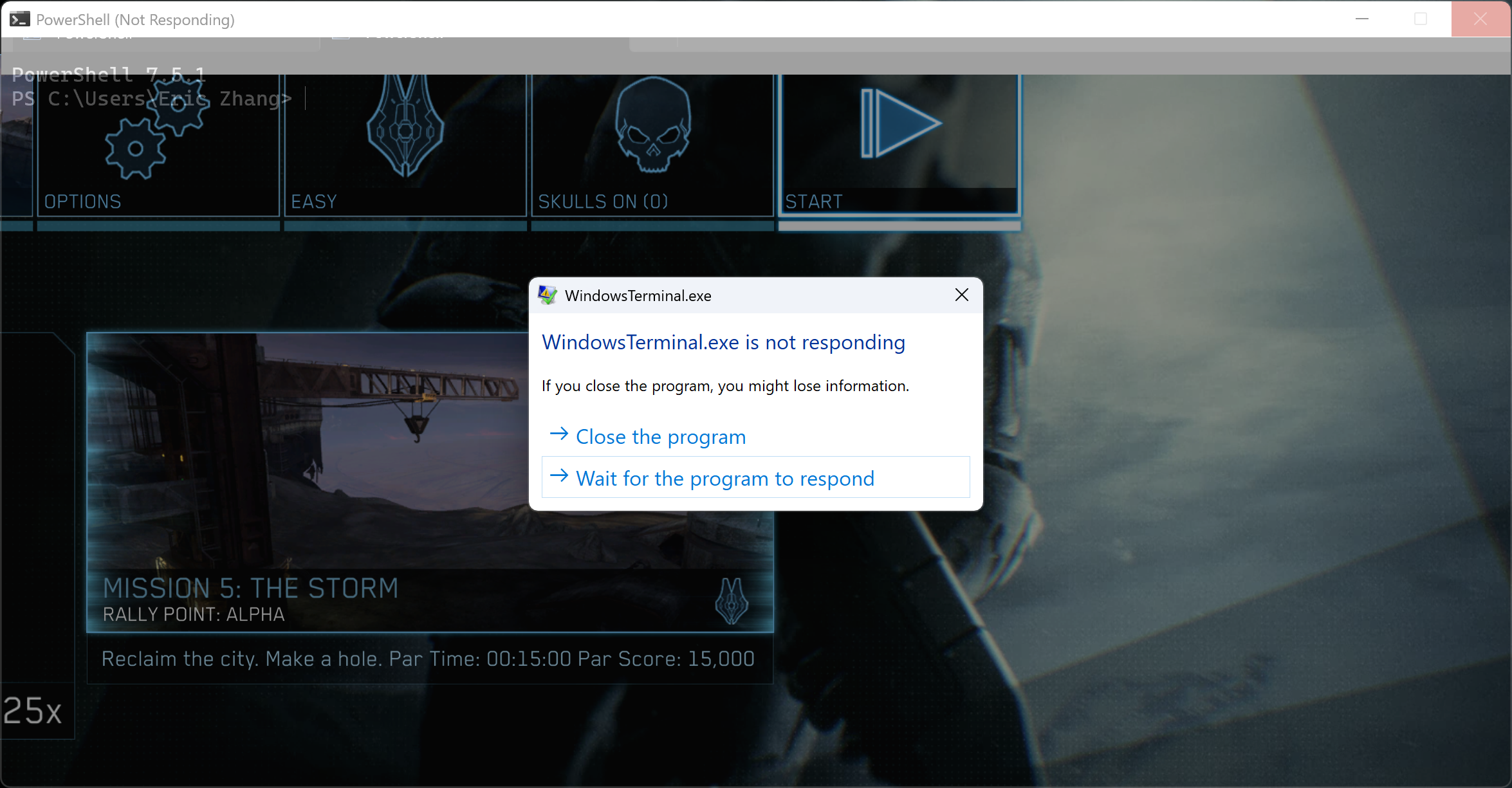Click the "PowerShell (Not Responding)" window title
Screen dimensions: 1512x788
[x=135, y=20]
